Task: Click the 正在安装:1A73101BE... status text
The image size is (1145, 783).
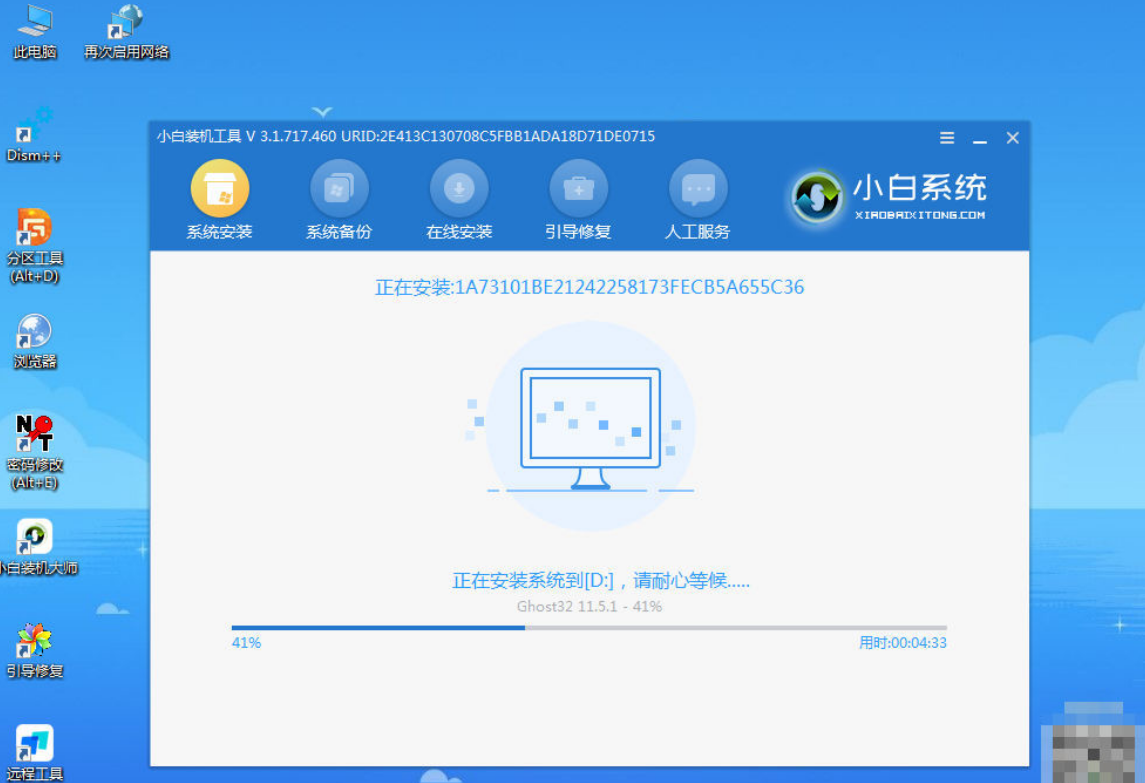Action: pos(589,287)
